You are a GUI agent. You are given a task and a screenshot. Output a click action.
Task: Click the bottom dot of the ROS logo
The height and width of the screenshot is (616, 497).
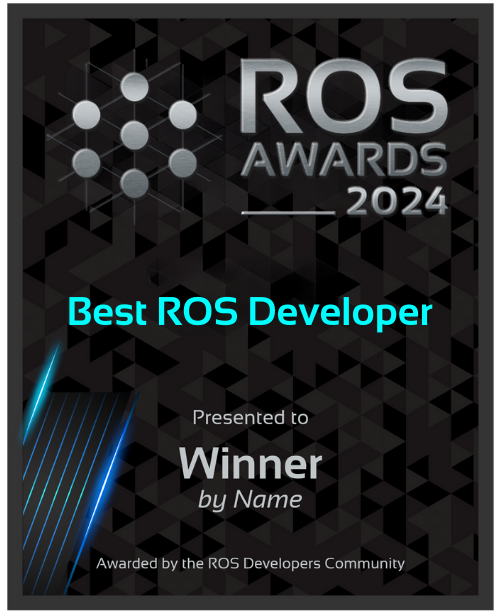[x=134, y=183]
